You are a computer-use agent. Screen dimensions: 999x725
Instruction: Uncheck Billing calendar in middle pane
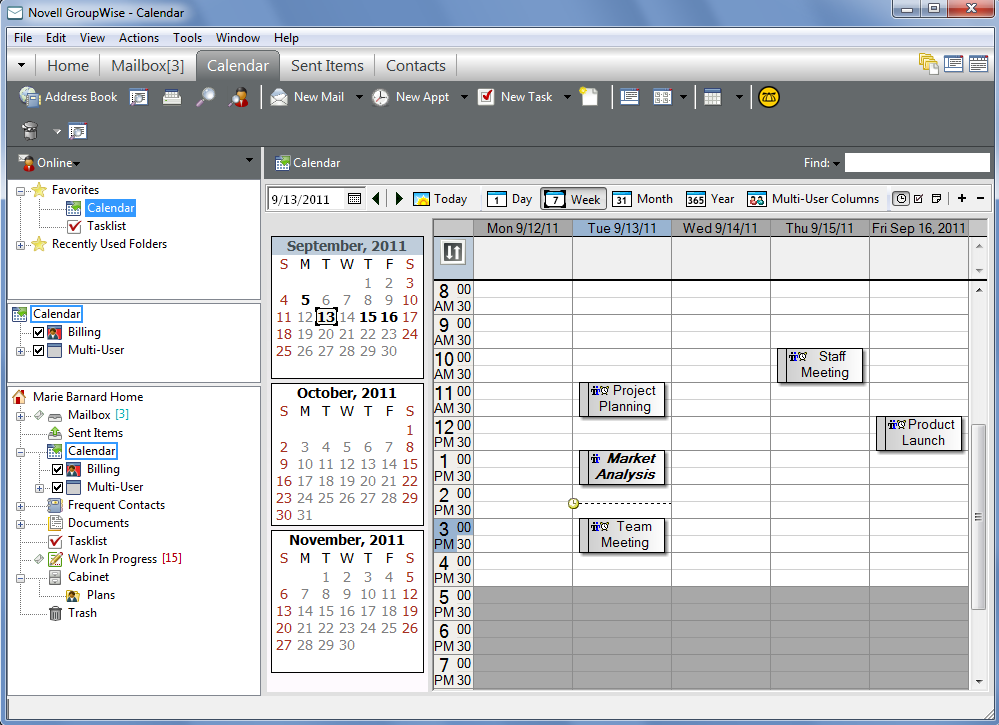tap(38, 333)
